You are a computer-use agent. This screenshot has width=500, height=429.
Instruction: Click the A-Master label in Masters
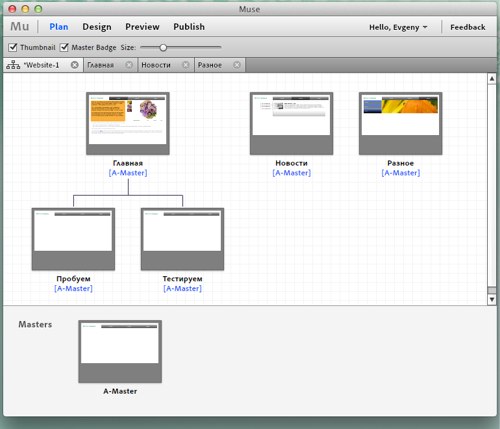[120, 391]
